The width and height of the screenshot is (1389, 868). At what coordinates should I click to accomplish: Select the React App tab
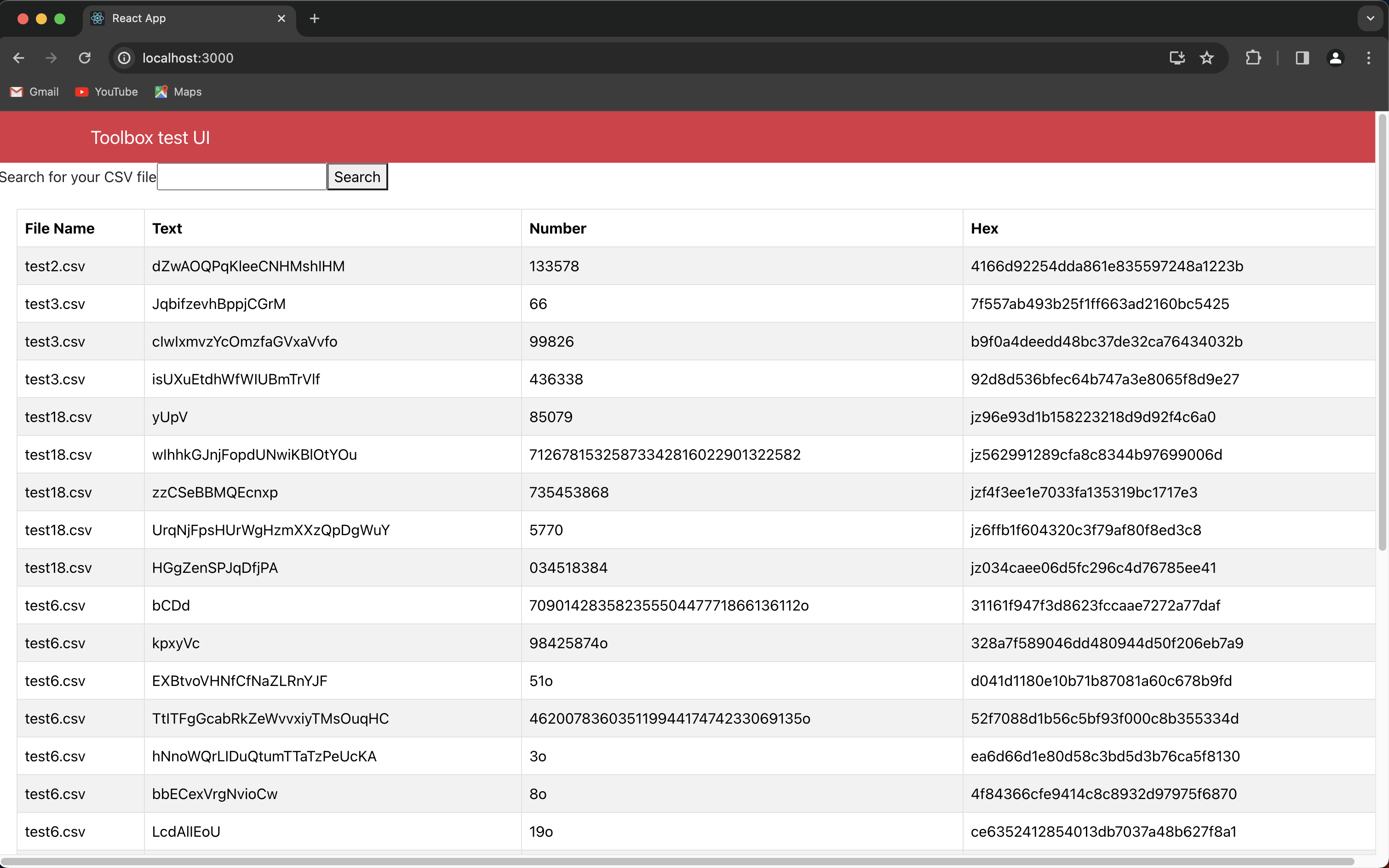point(189,19)
